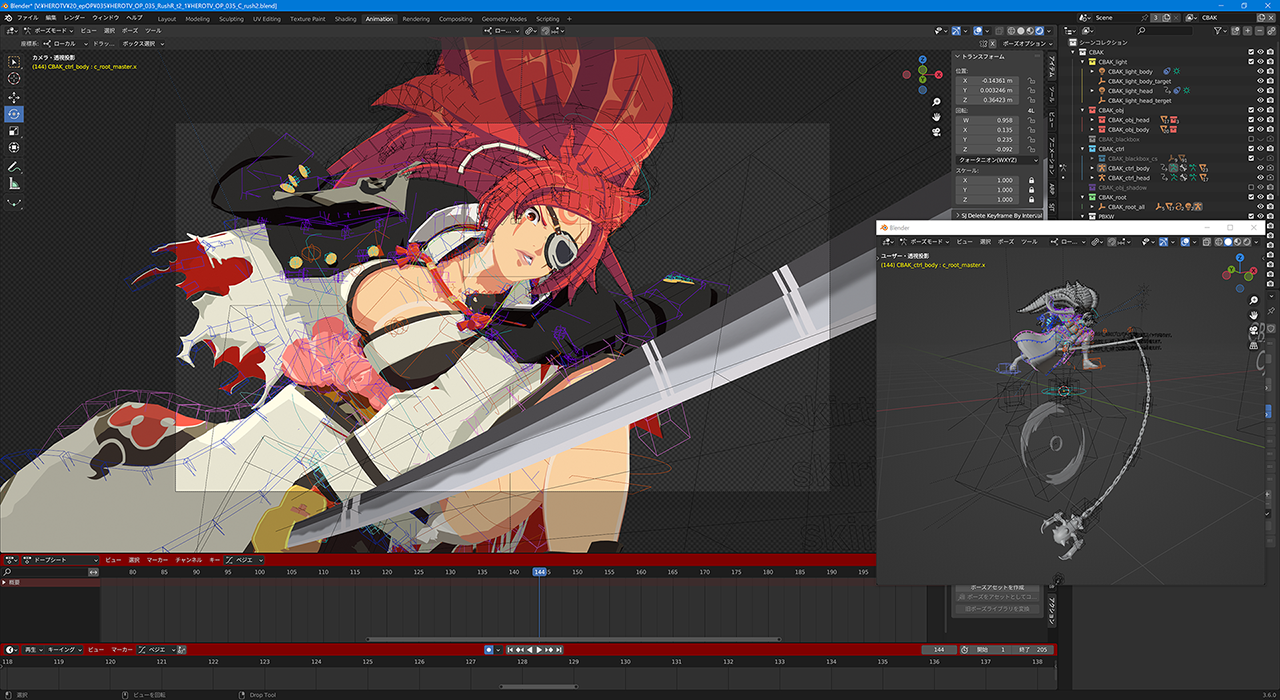Open the クォータニオン(WXYZ) rotation mode dropdown
The image size is (1280, 700).
tap(996, 160)
